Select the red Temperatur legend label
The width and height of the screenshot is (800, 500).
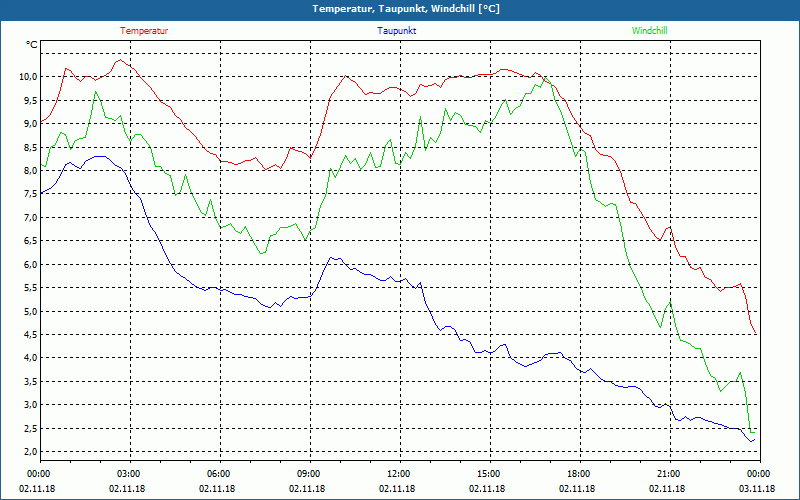point(144,31)
